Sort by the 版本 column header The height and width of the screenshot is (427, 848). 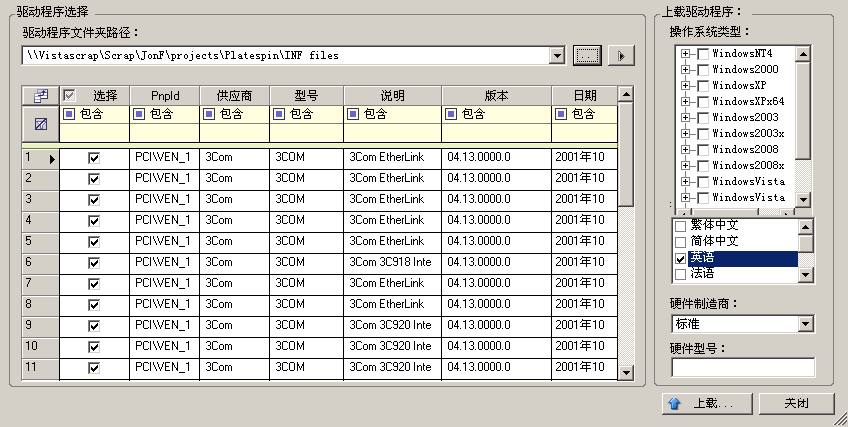click(496, 96)
